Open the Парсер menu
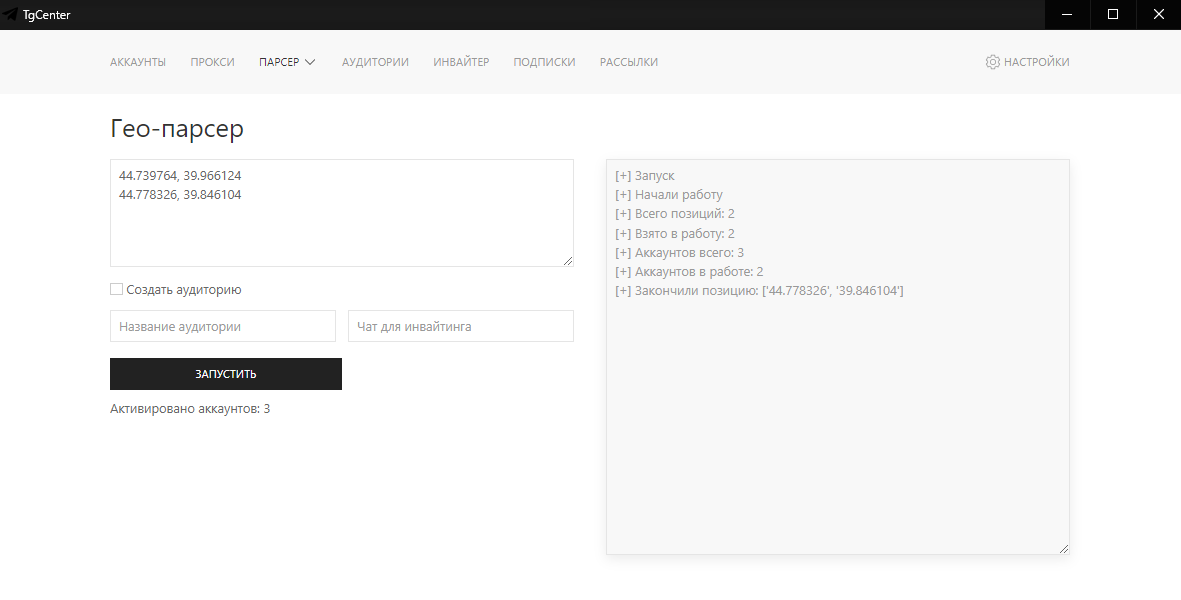 279,62
